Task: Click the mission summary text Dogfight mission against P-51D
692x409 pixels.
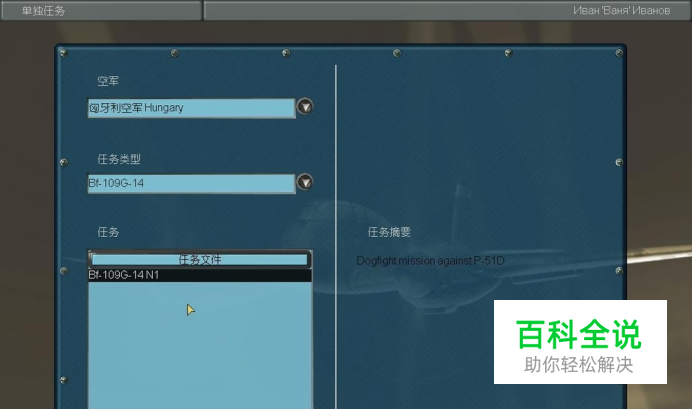Action: 430,261
